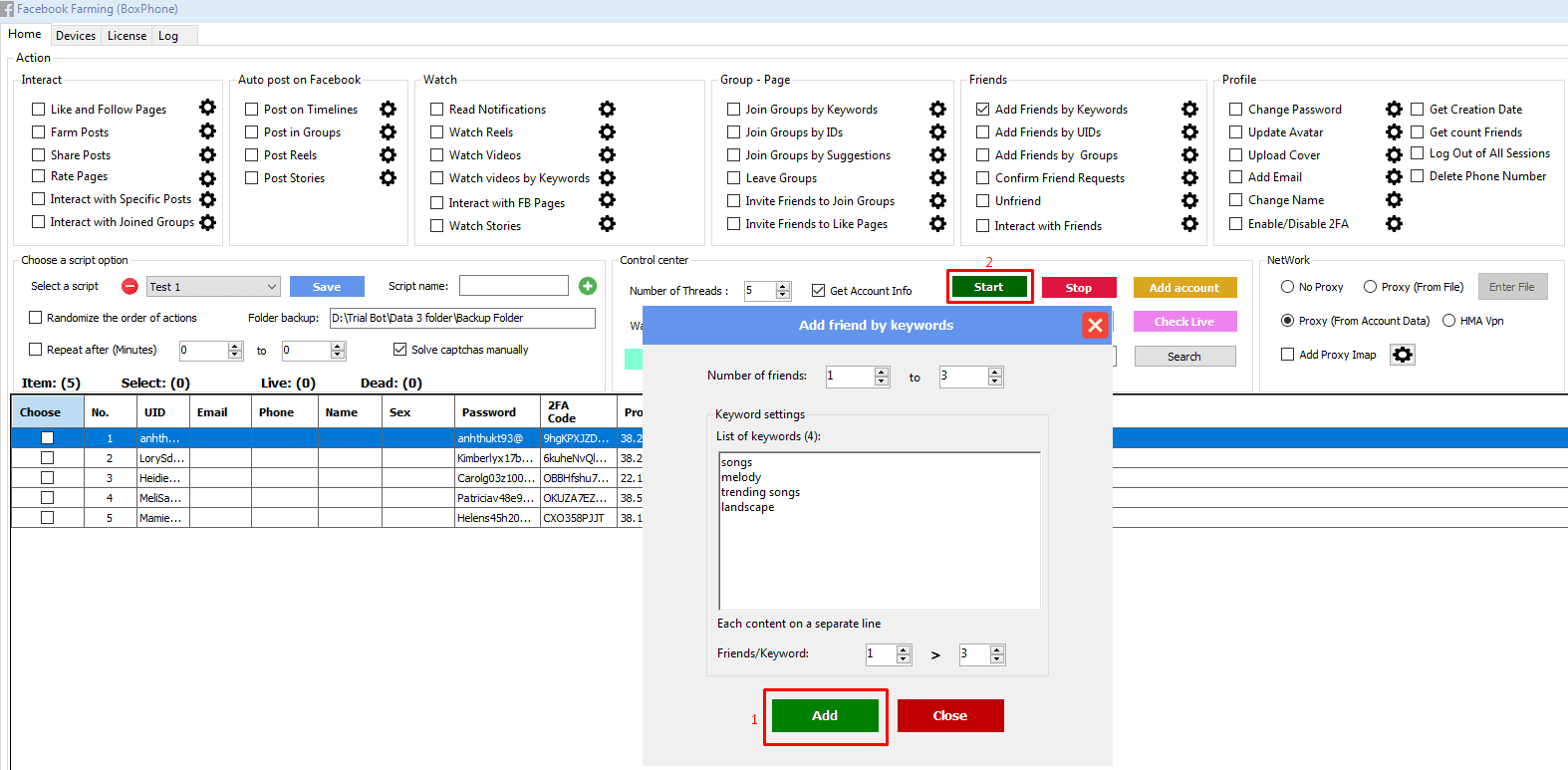Uncheck Add Friends by Keywords

pos(982,109)
